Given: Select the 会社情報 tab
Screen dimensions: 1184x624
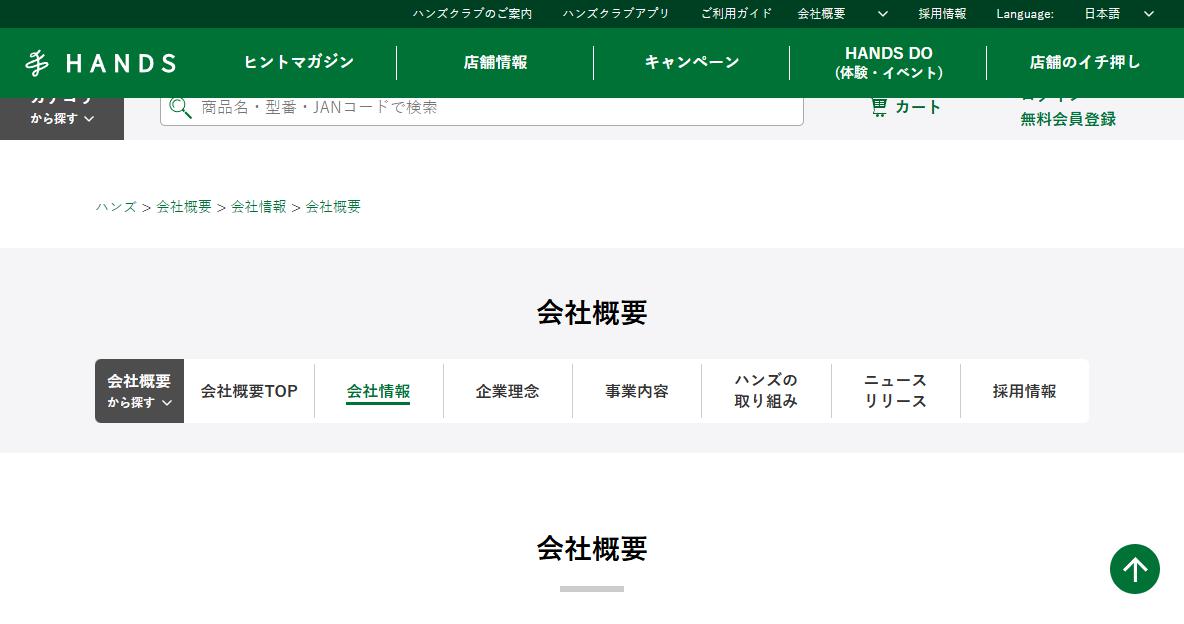Looking at the screenshot, I should [x=378, y=391].
